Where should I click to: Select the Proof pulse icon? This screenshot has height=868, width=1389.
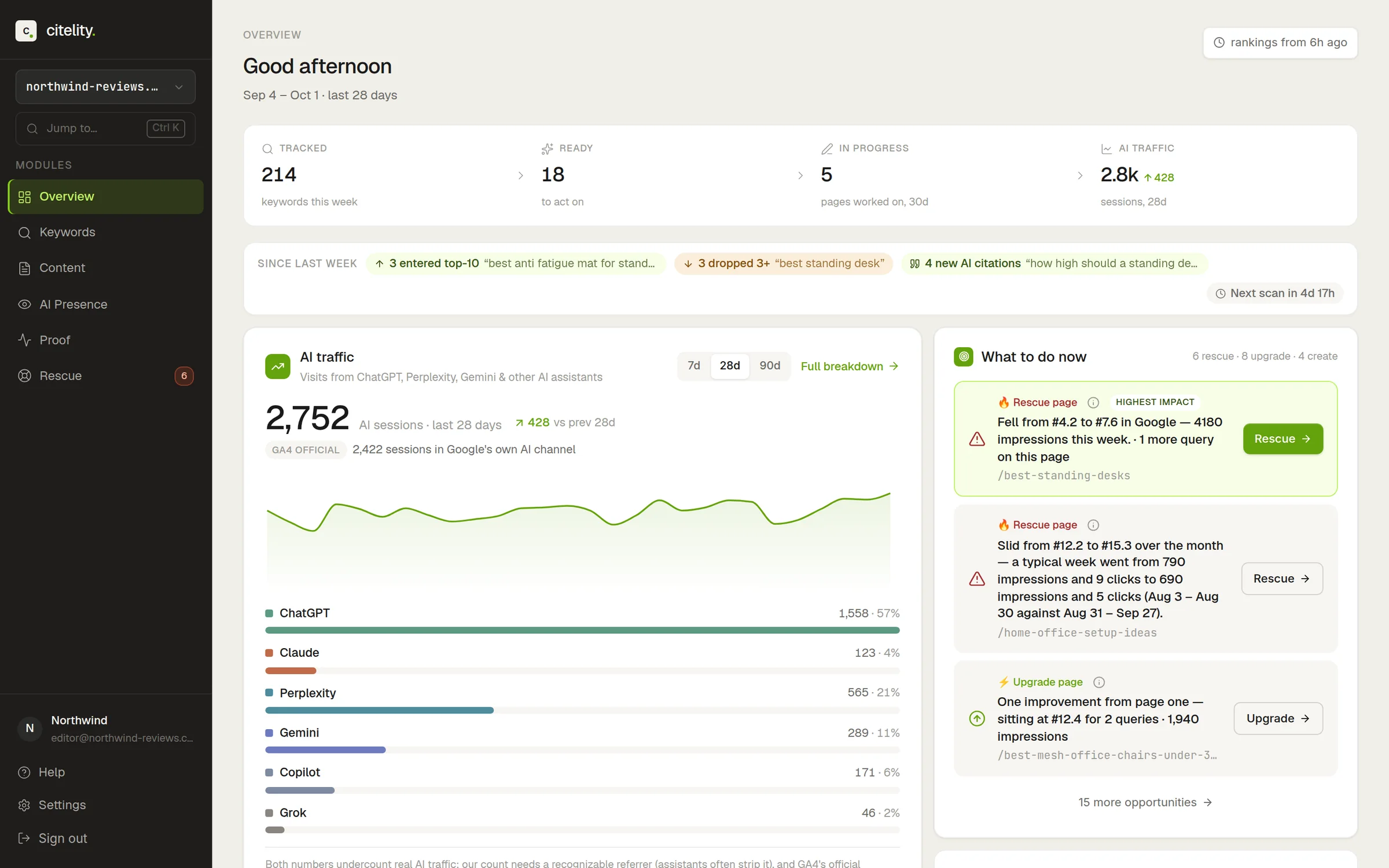[24, 340]
